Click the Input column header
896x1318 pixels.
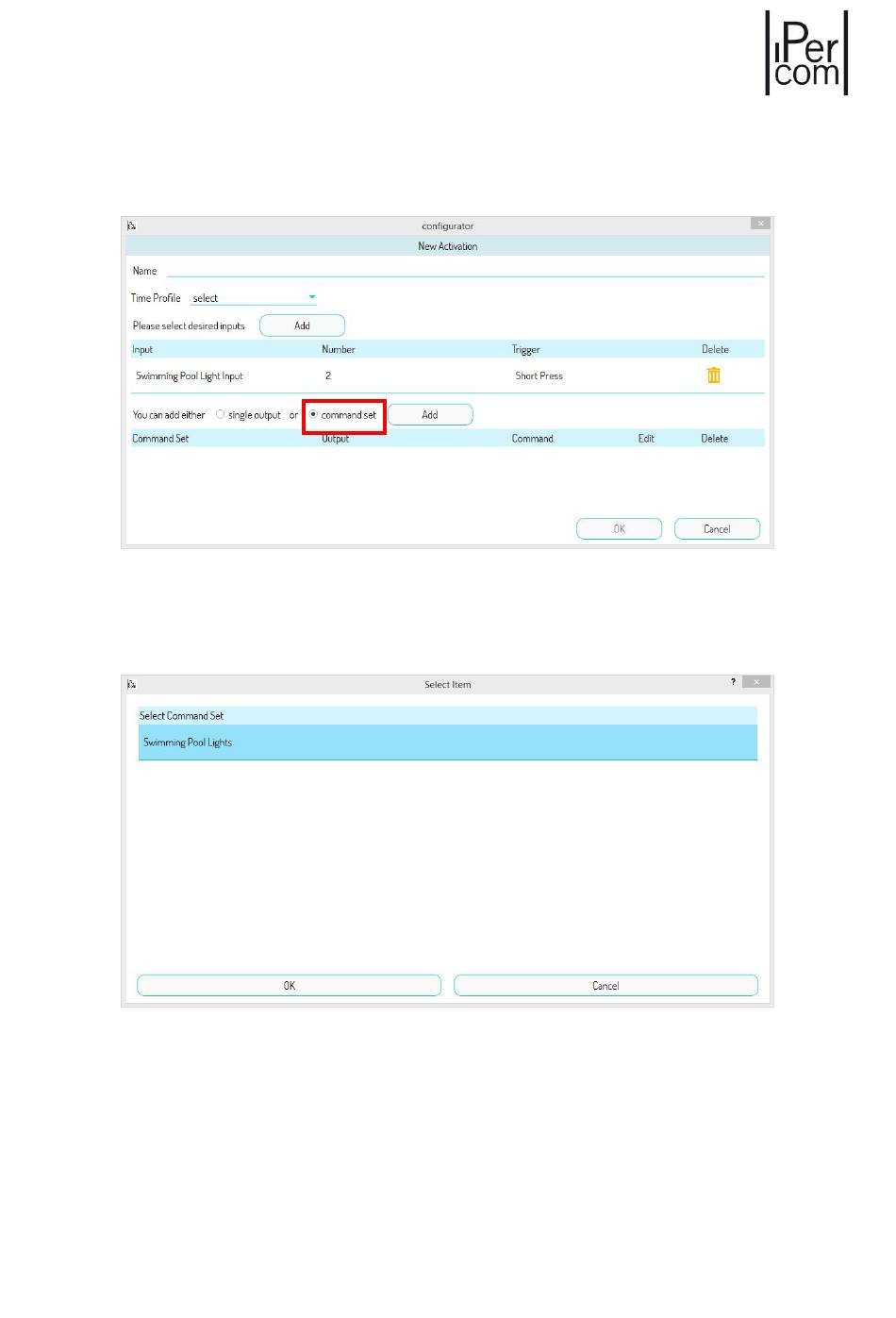(x=142, y=349)
